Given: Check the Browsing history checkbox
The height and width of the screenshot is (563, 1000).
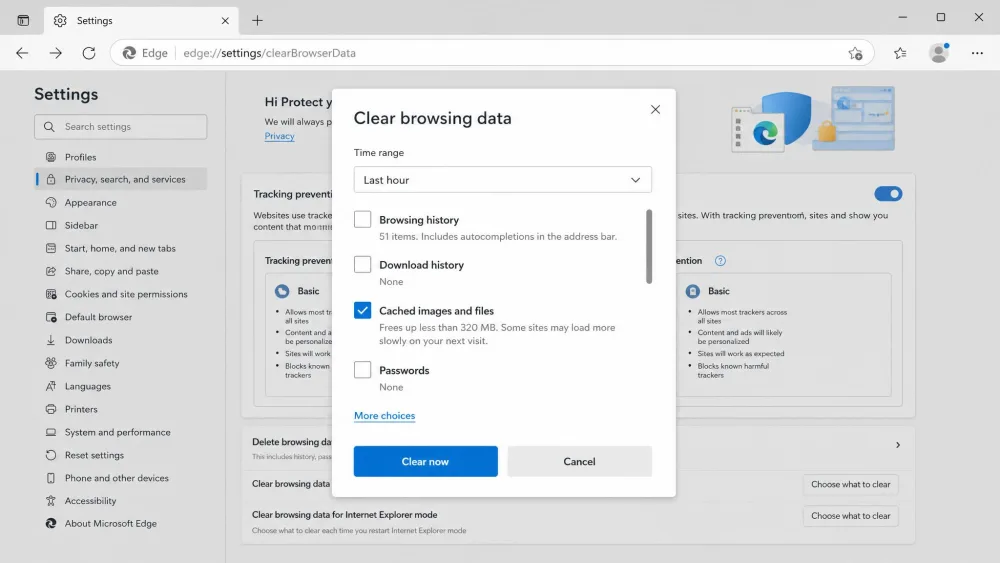Looking at the screenshot, I should (x=362, y=219).
